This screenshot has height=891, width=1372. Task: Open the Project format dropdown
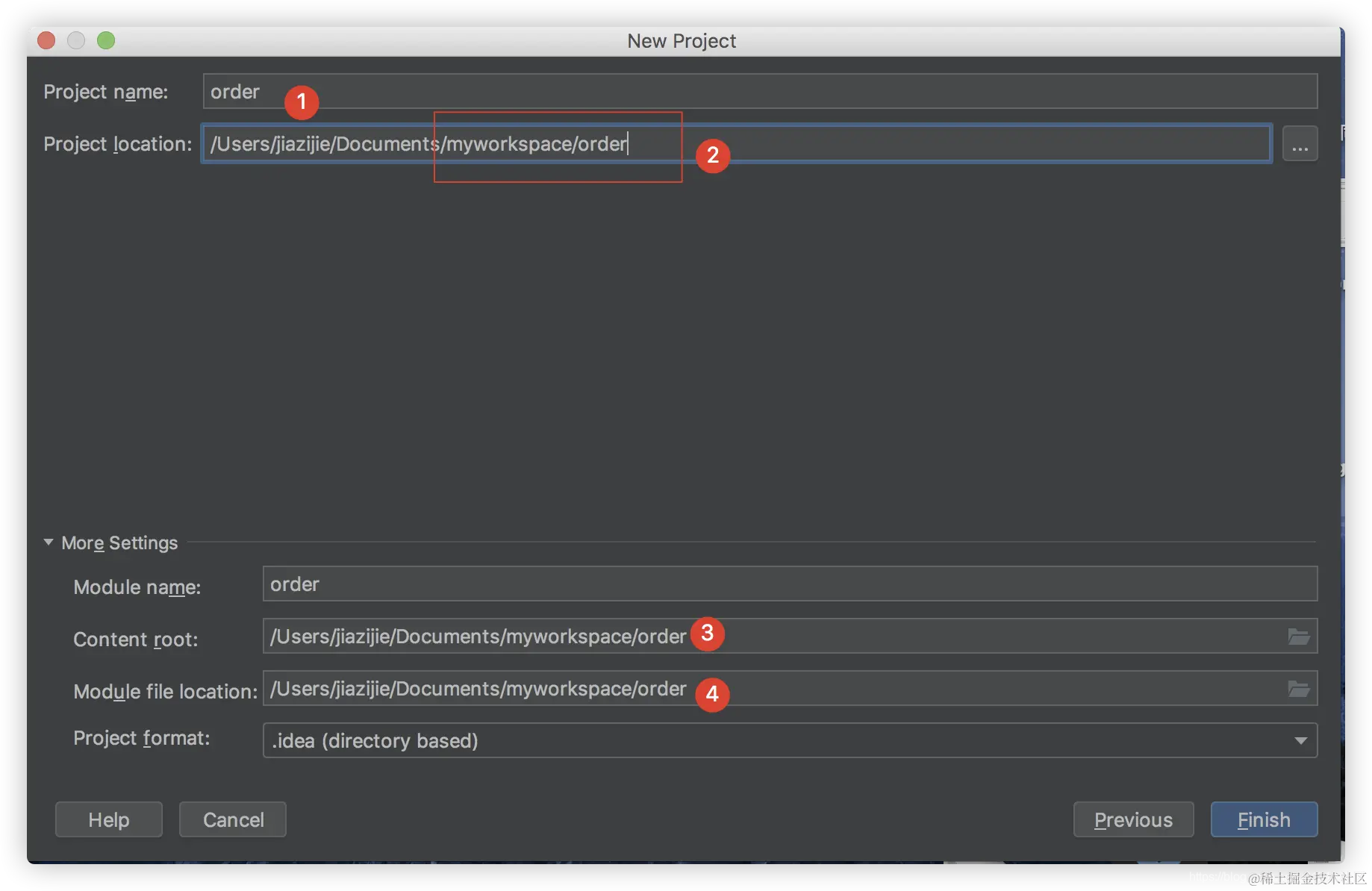(790, 740)
